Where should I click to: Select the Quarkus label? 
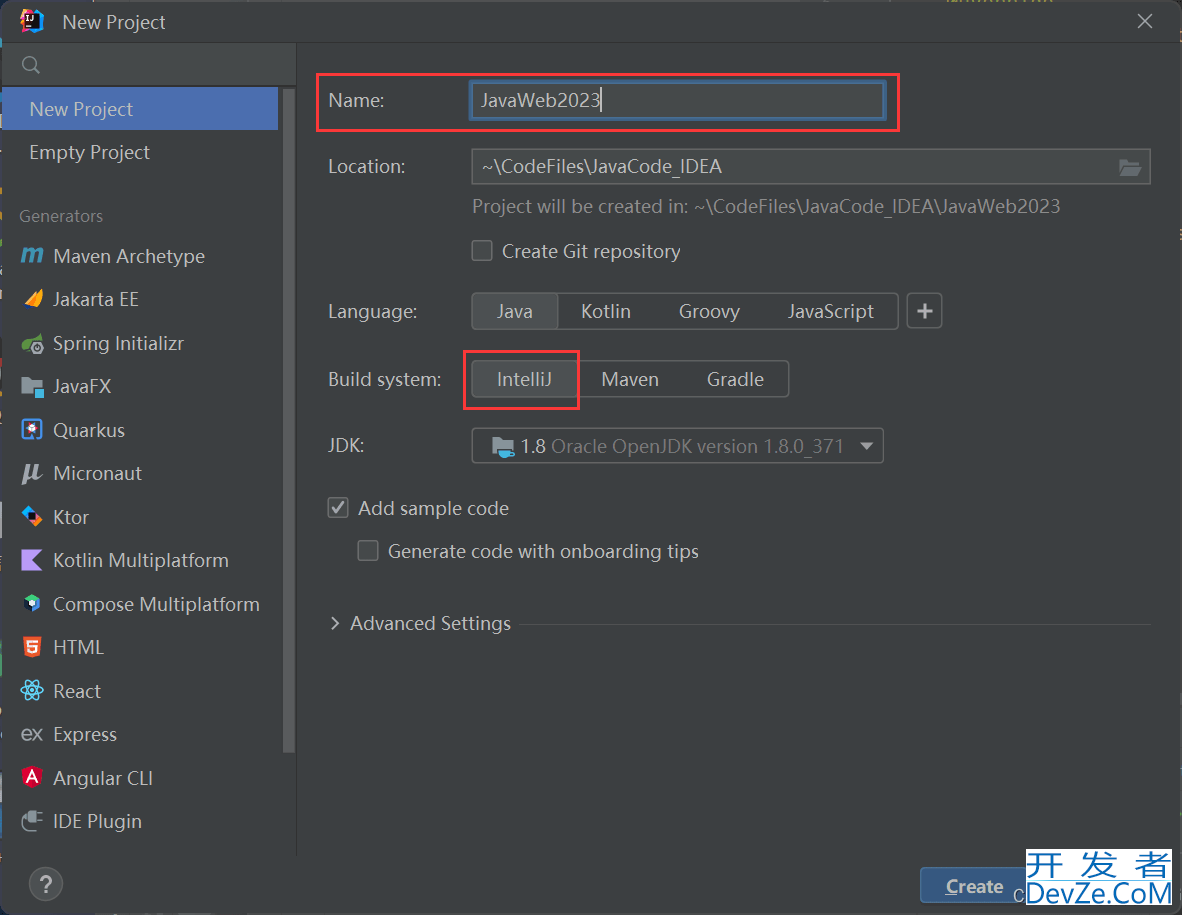pos(89,430)
